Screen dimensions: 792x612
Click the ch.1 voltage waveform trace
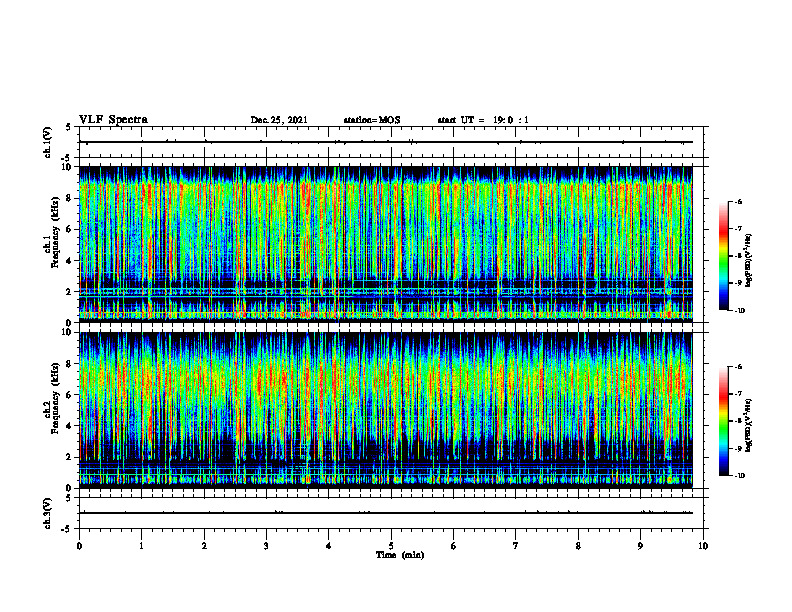tap(386, 142)
